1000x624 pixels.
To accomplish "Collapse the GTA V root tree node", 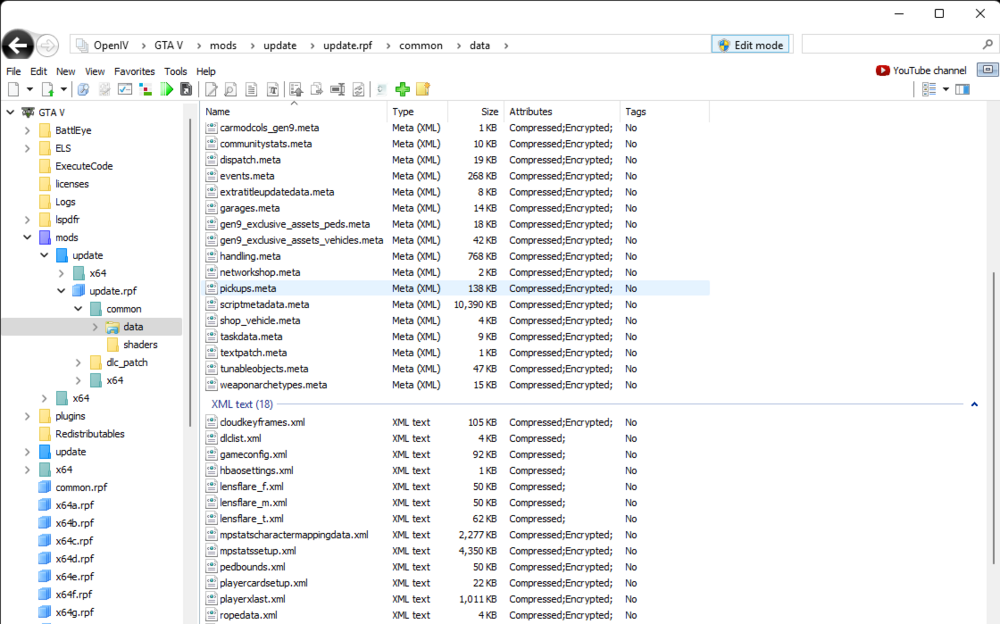I will (x=10, y=111).
